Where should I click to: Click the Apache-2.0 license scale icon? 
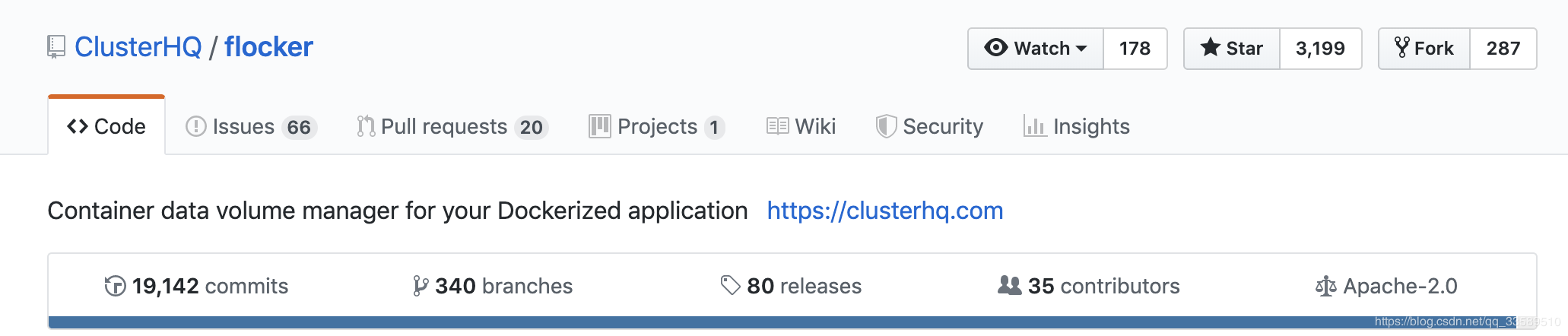pos(1325,287)
